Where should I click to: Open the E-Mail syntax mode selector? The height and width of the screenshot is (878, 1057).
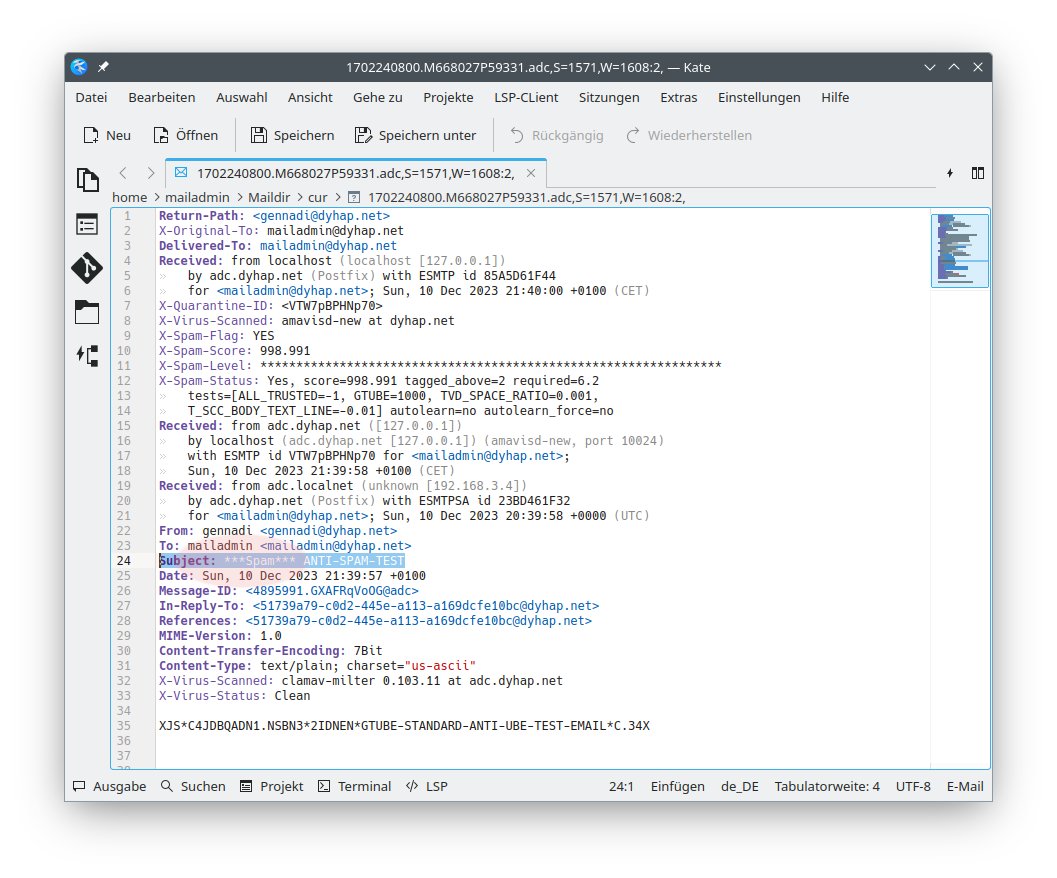965,786
